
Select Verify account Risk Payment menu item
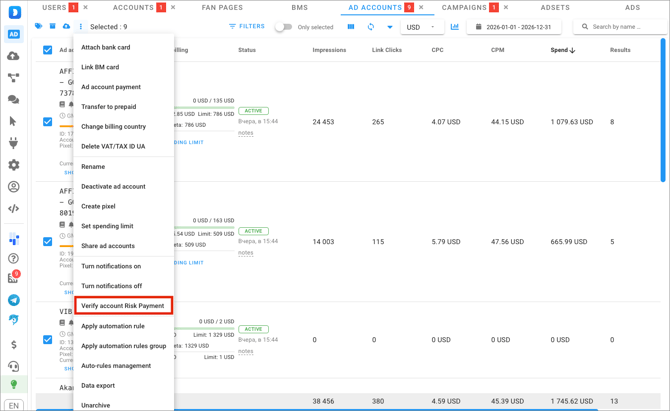click(123, 306)
